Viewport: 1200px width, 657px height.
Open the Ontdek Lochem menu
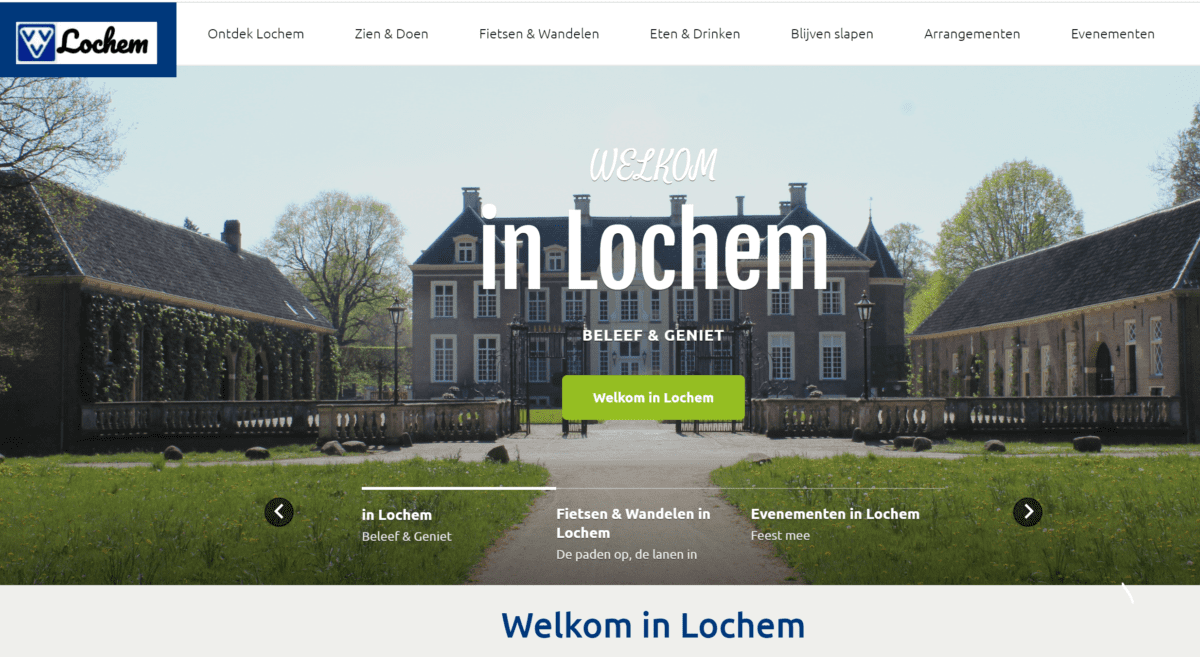(x=256, y=34)
